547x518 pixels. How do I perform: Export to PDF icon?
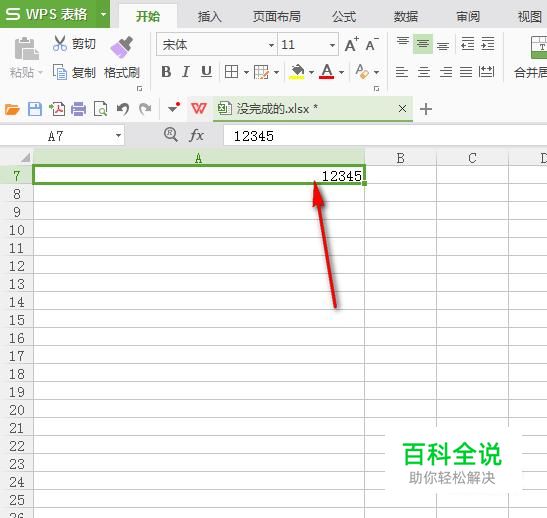point(57,109)
